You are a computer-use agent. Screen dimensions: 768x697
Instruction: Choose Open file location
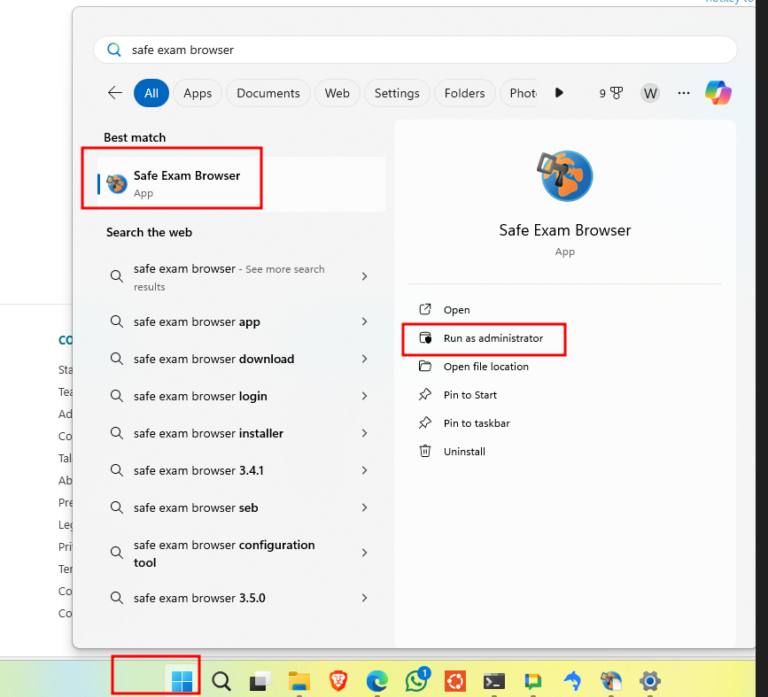(486, 366)
